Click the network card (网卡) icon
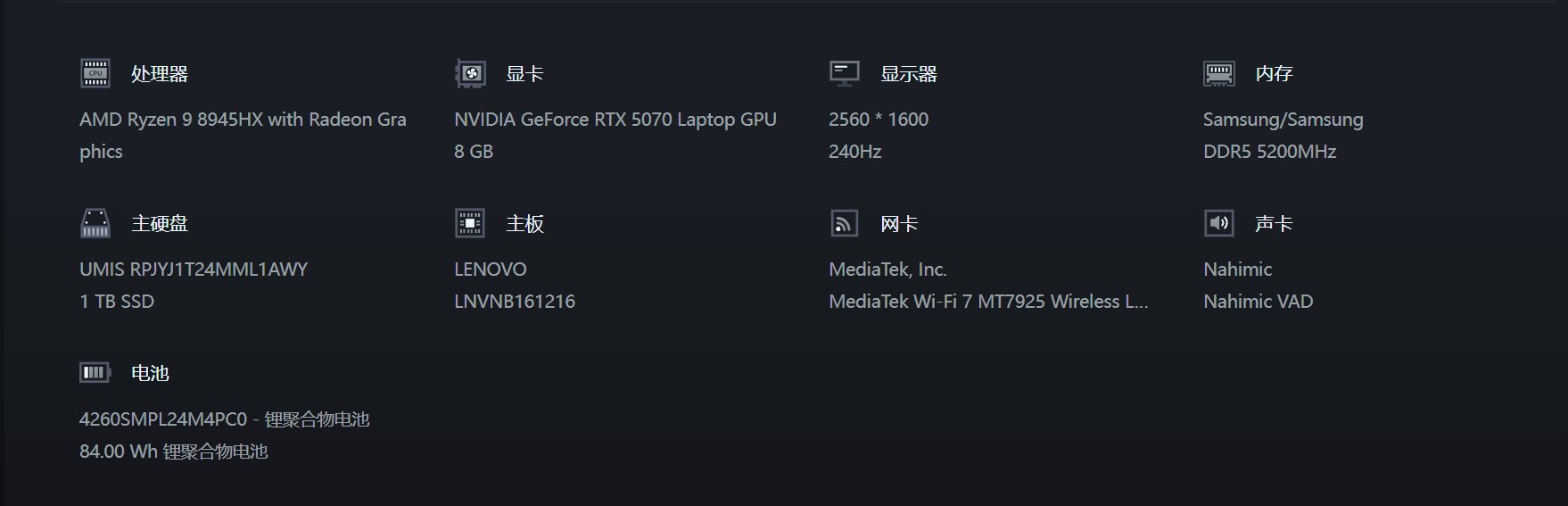Viewport: 1568px width, 506px height. tap(845, 223)
